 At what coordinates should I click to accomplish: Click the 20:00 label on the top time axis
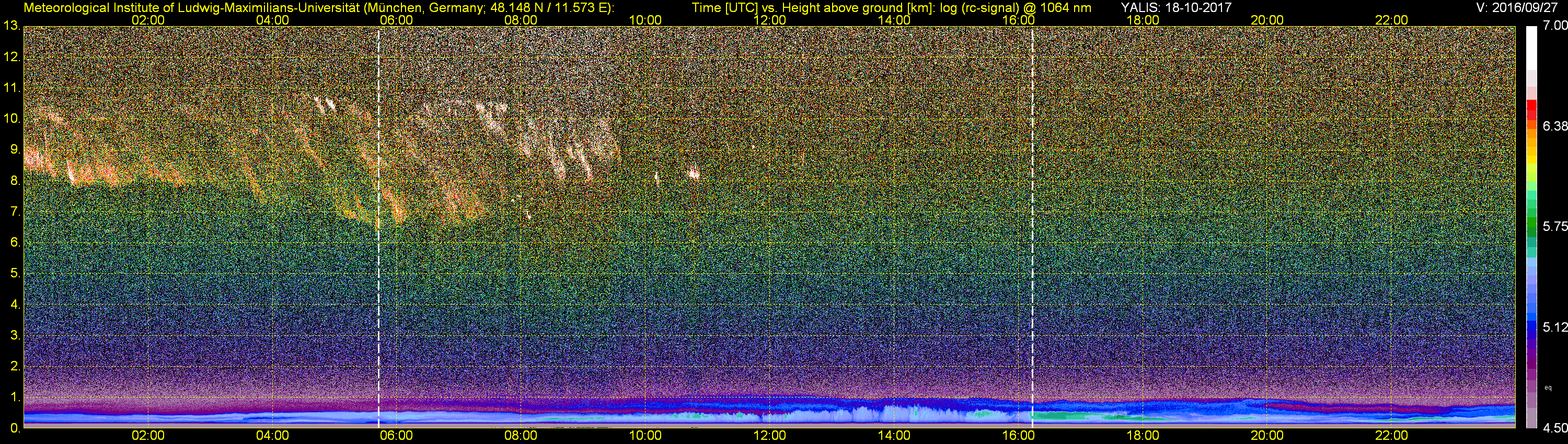click(1267, 20)
